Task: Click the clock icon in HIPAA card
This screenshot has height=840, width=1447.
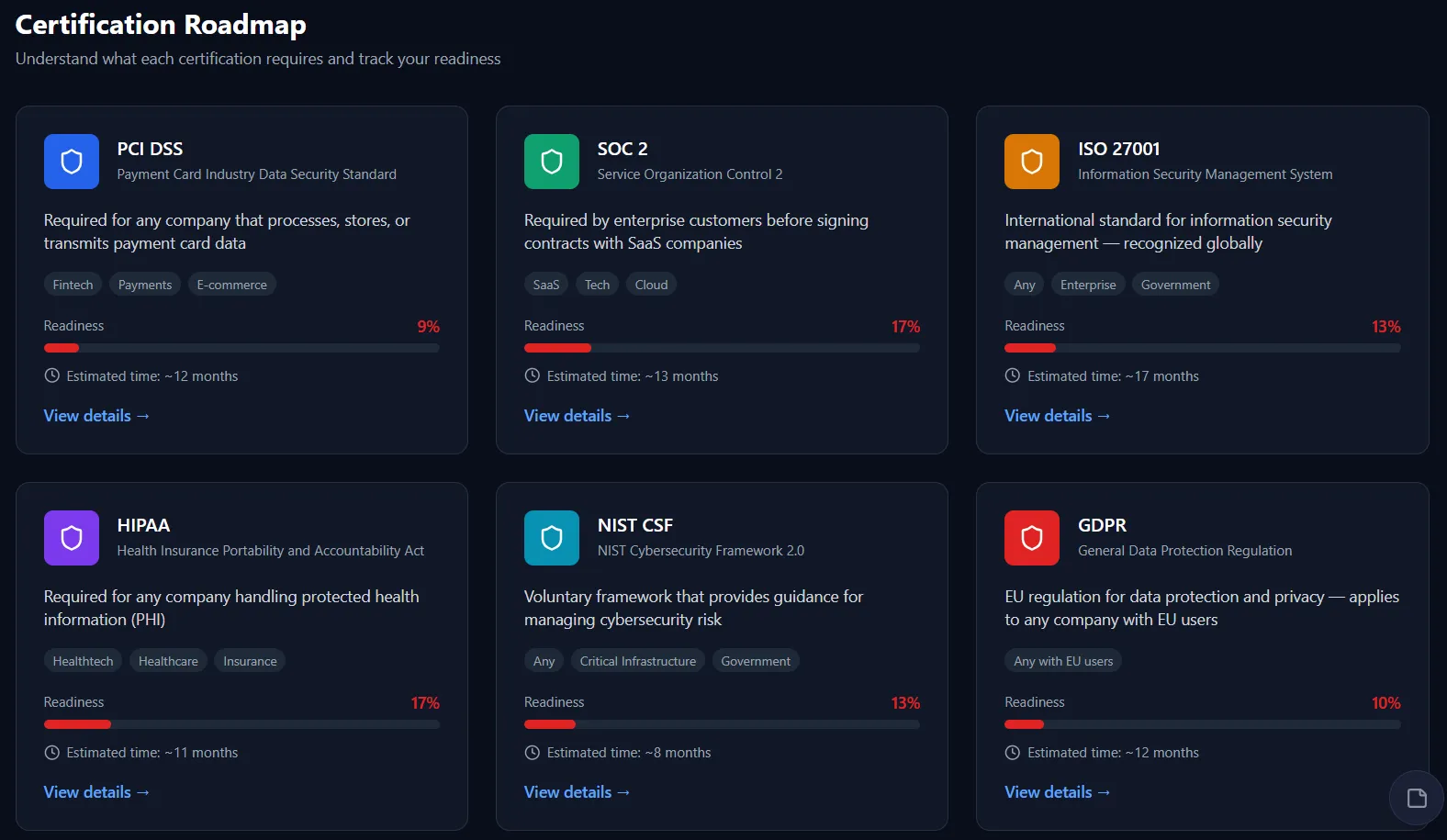Action: (52, 752)
